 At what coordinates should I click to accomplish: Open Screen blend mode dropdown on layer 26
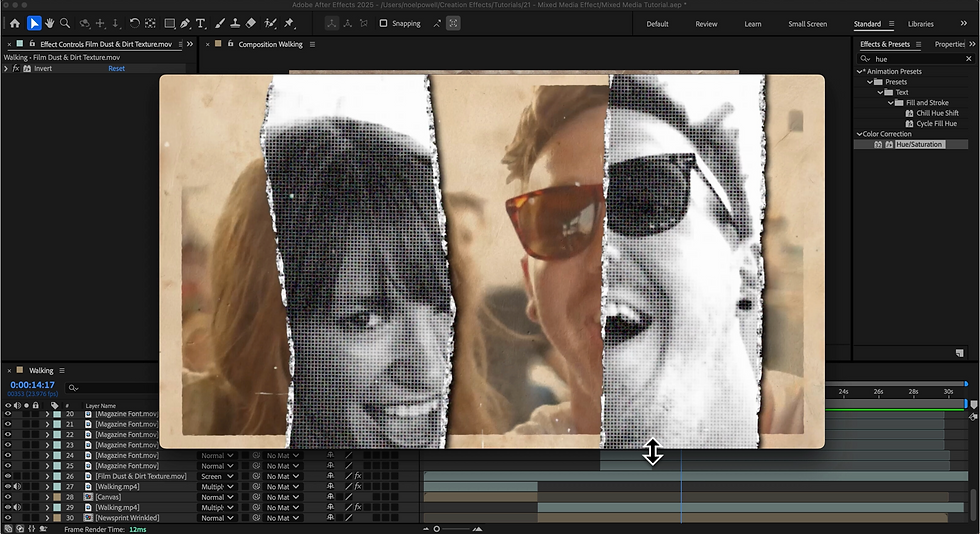click(217, 476)
